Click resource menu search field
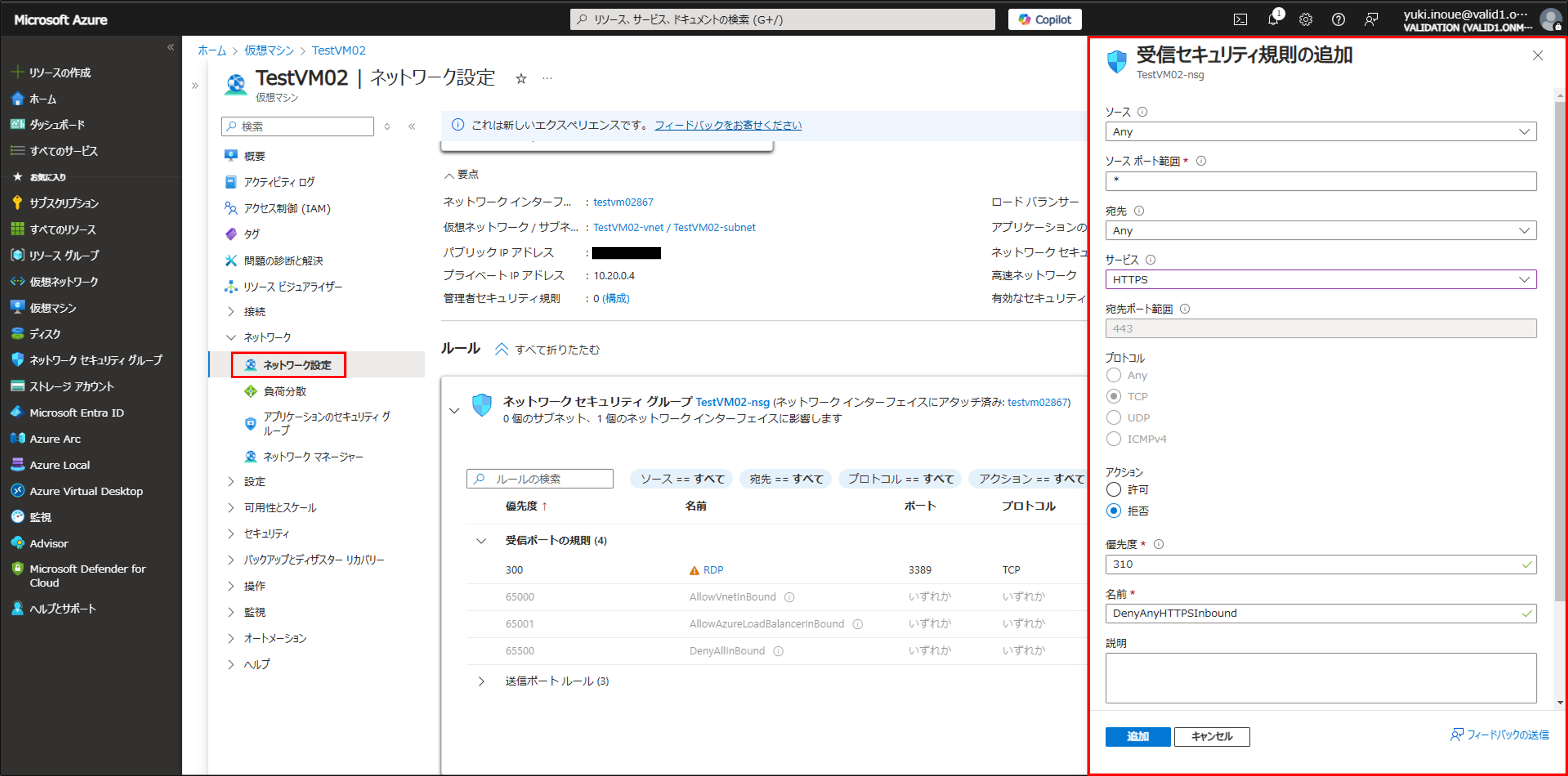Screen dimensions: 1568x776 click(298, 126)
